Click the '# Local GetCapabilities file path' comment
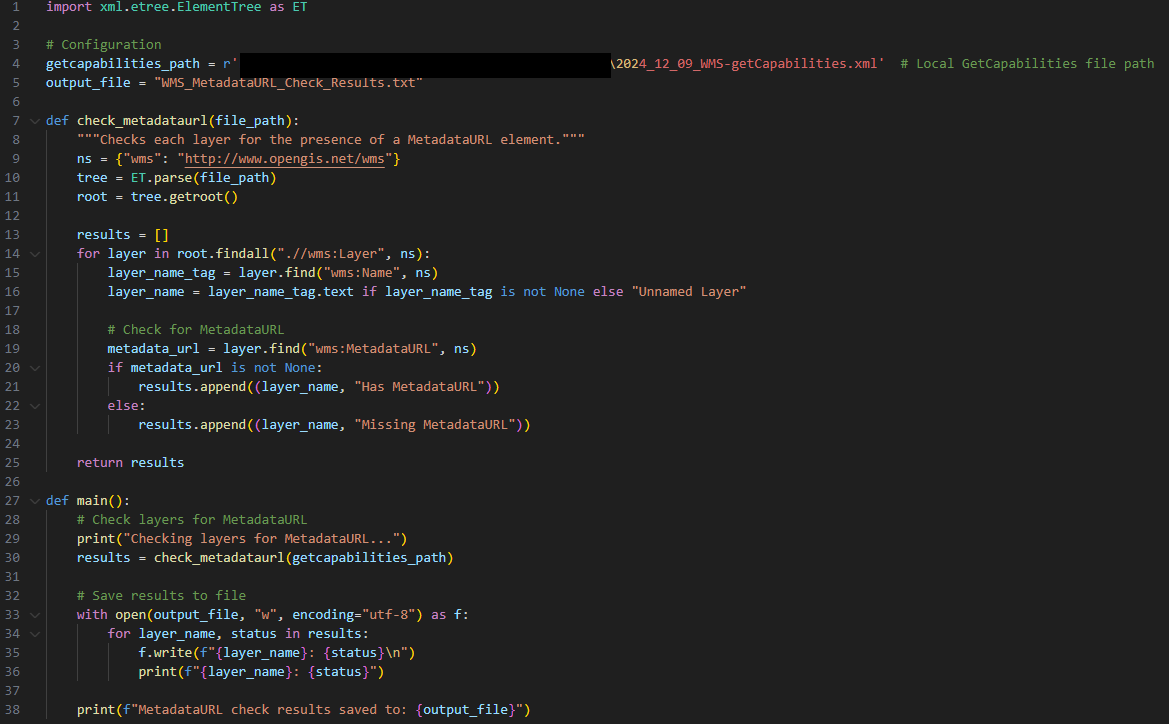 point(1027,64)
